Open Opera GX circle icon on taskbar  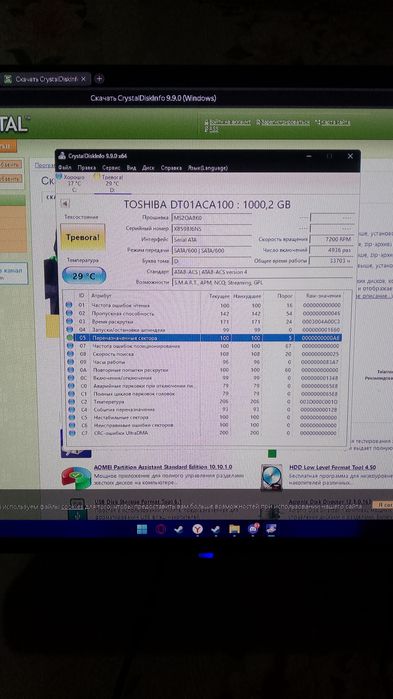coord(160,529)
